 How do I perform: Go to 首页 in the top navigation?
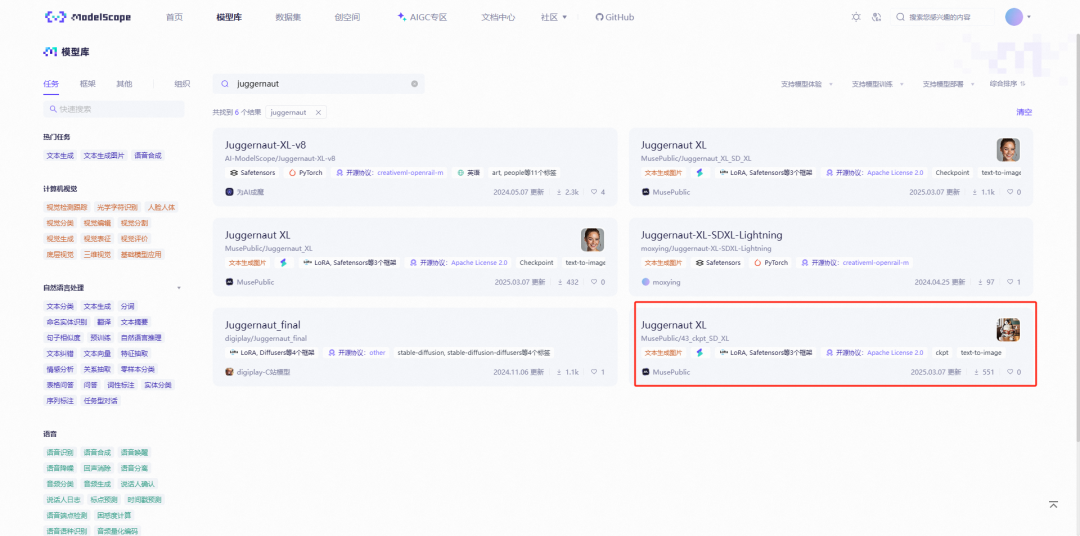[174, 17]
